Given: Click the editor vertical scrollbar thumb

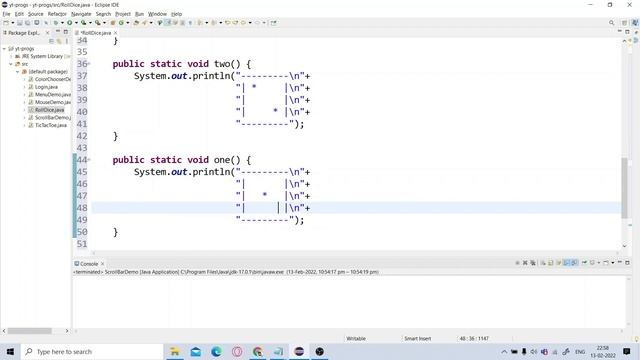Looking at the screenshot, I should (624, 188).
